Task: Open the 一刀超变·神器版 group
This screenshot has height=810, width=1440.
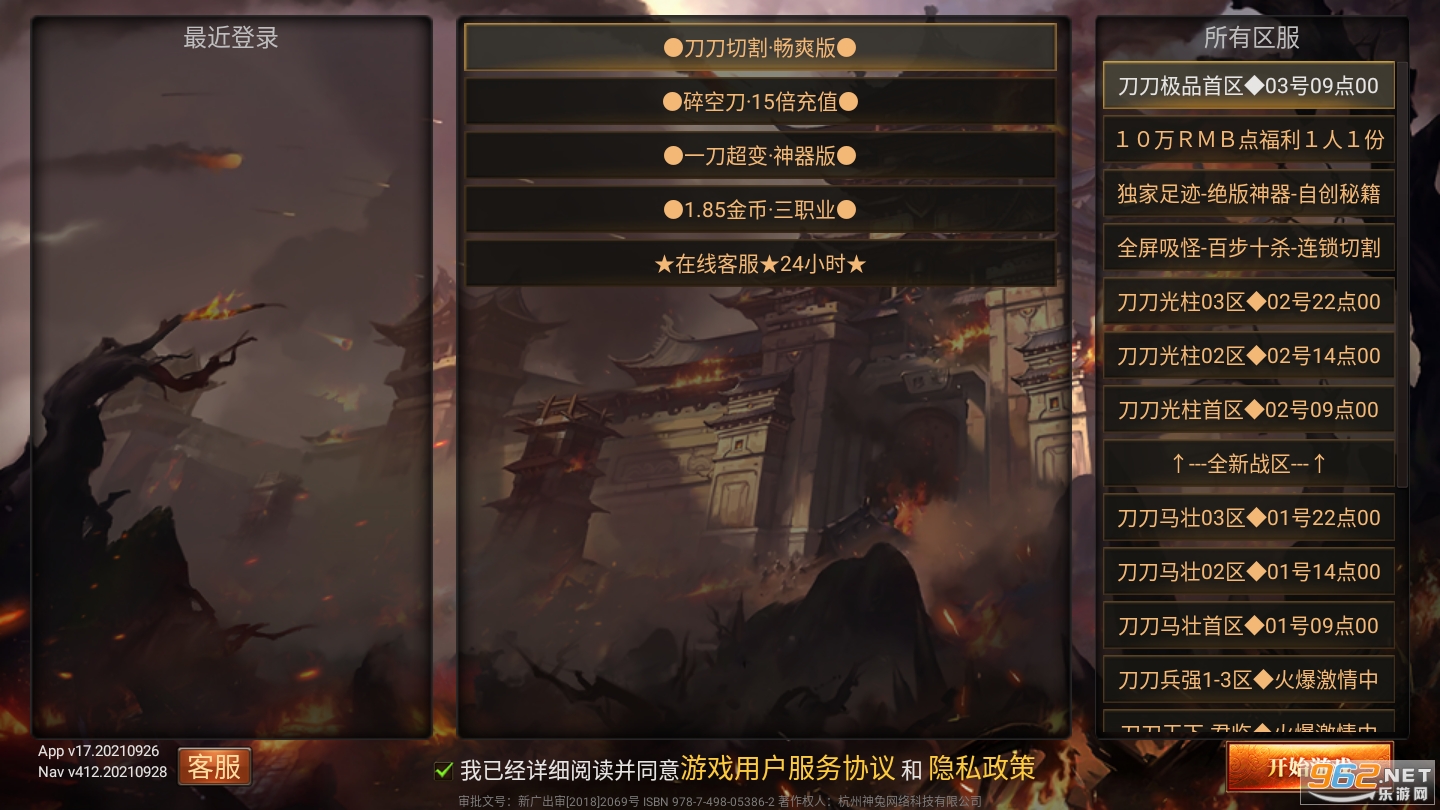Action: [x=760, y=155]
